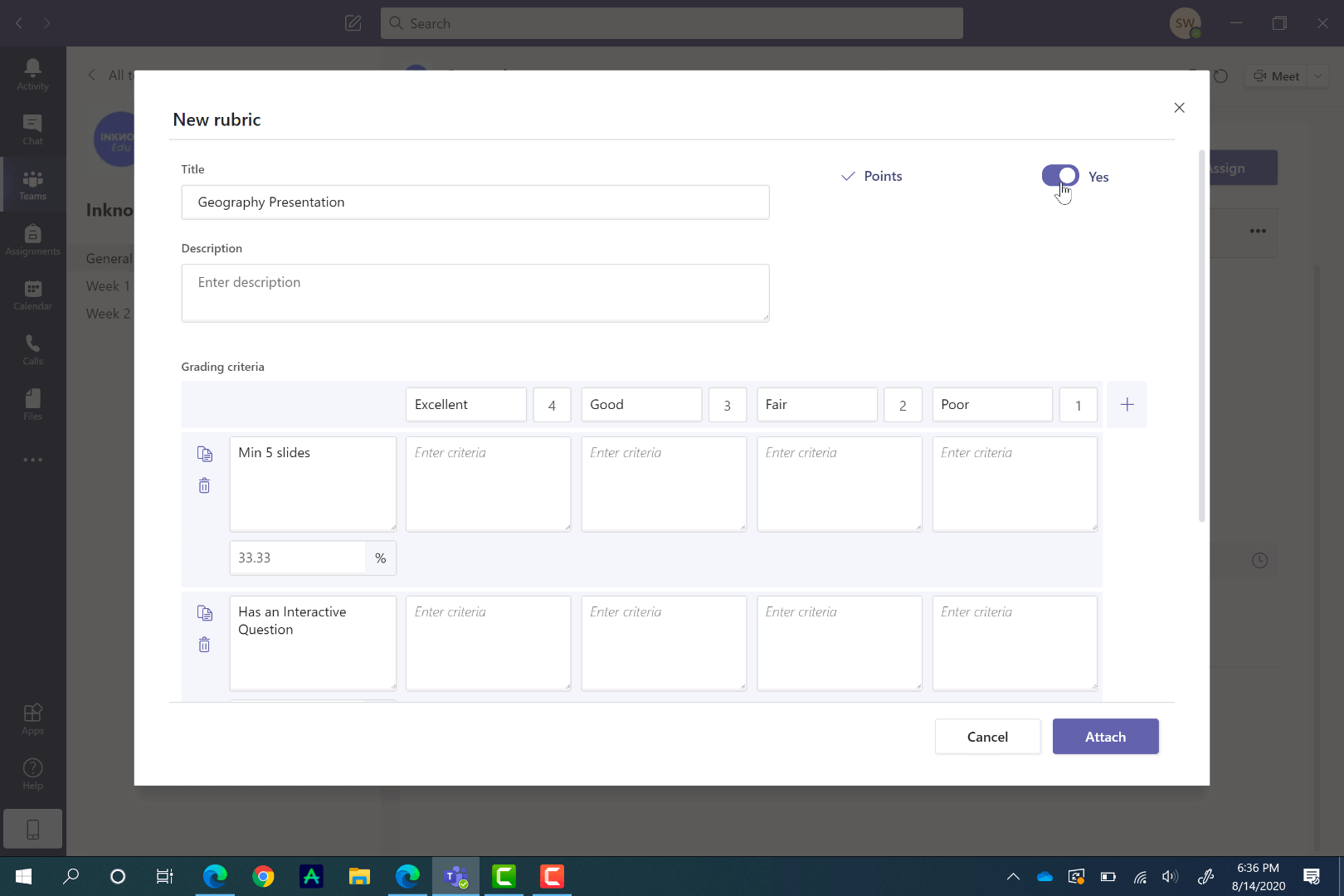
Task: Disable the Points toggle
Action: coord(1059,176)
